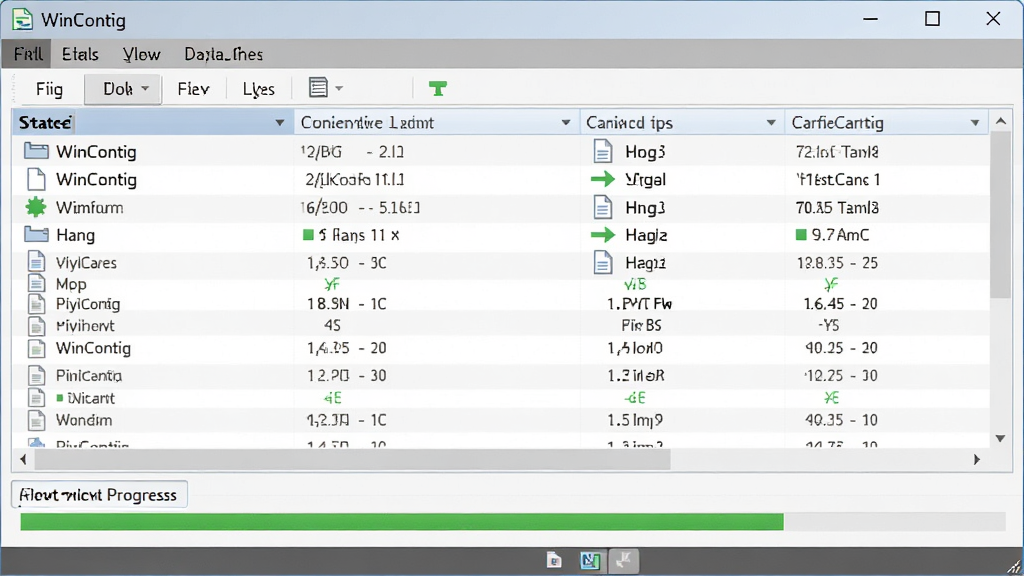
Task: Click the document icon beside Mop
Action: (37, 283)
